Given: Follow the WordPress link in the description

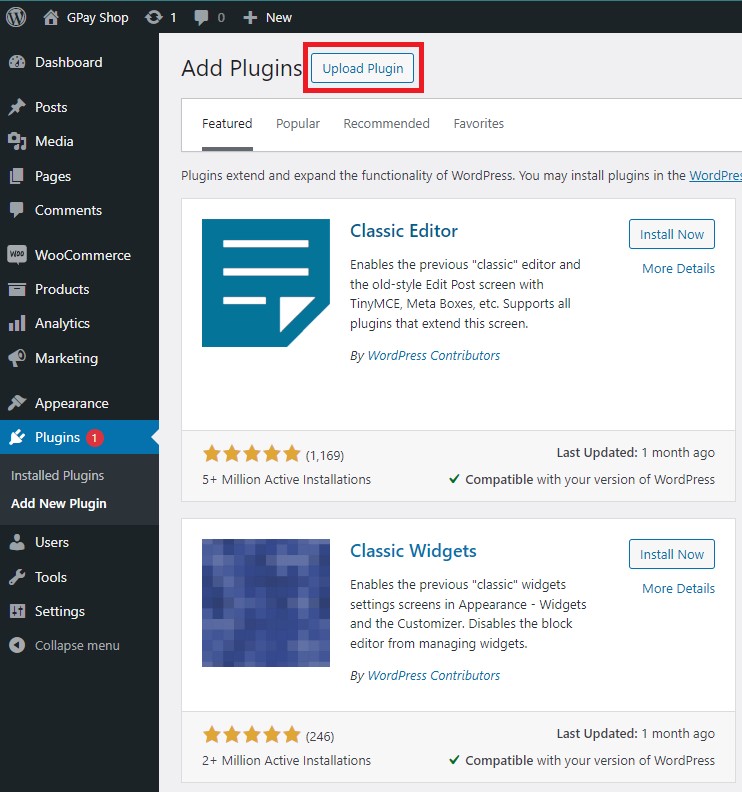Looking at the screenshot, I should coord(715,176).
